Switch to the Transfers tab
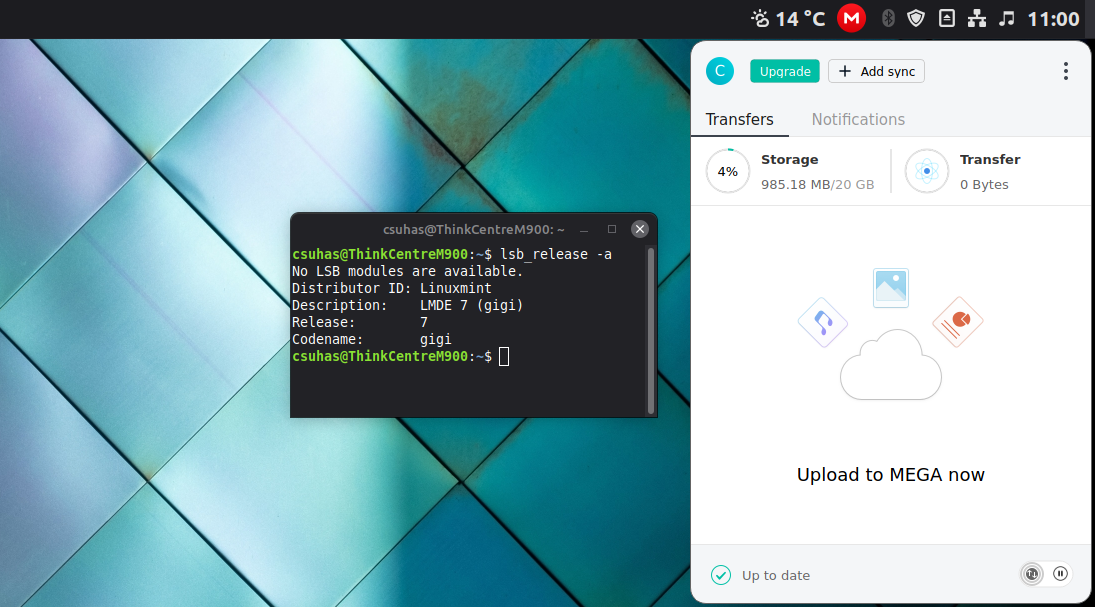The height and width of the screenshot is (607, 1095). click(740, 119)
